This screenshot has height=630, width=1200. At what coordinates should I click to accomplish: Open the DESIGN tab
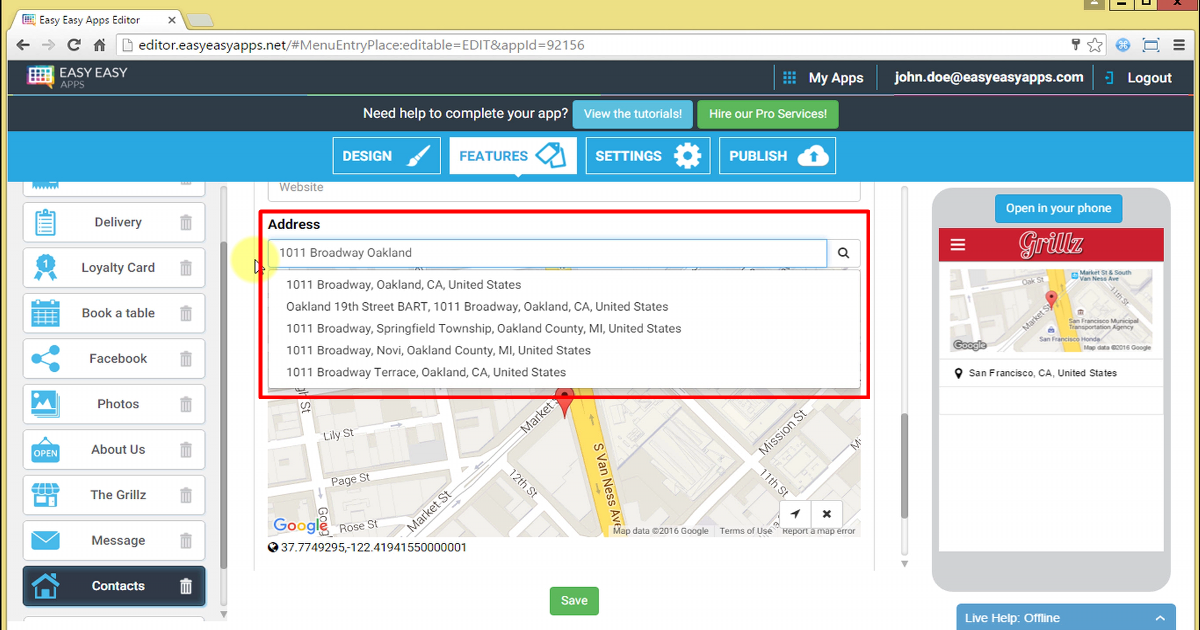coord(386,155)
